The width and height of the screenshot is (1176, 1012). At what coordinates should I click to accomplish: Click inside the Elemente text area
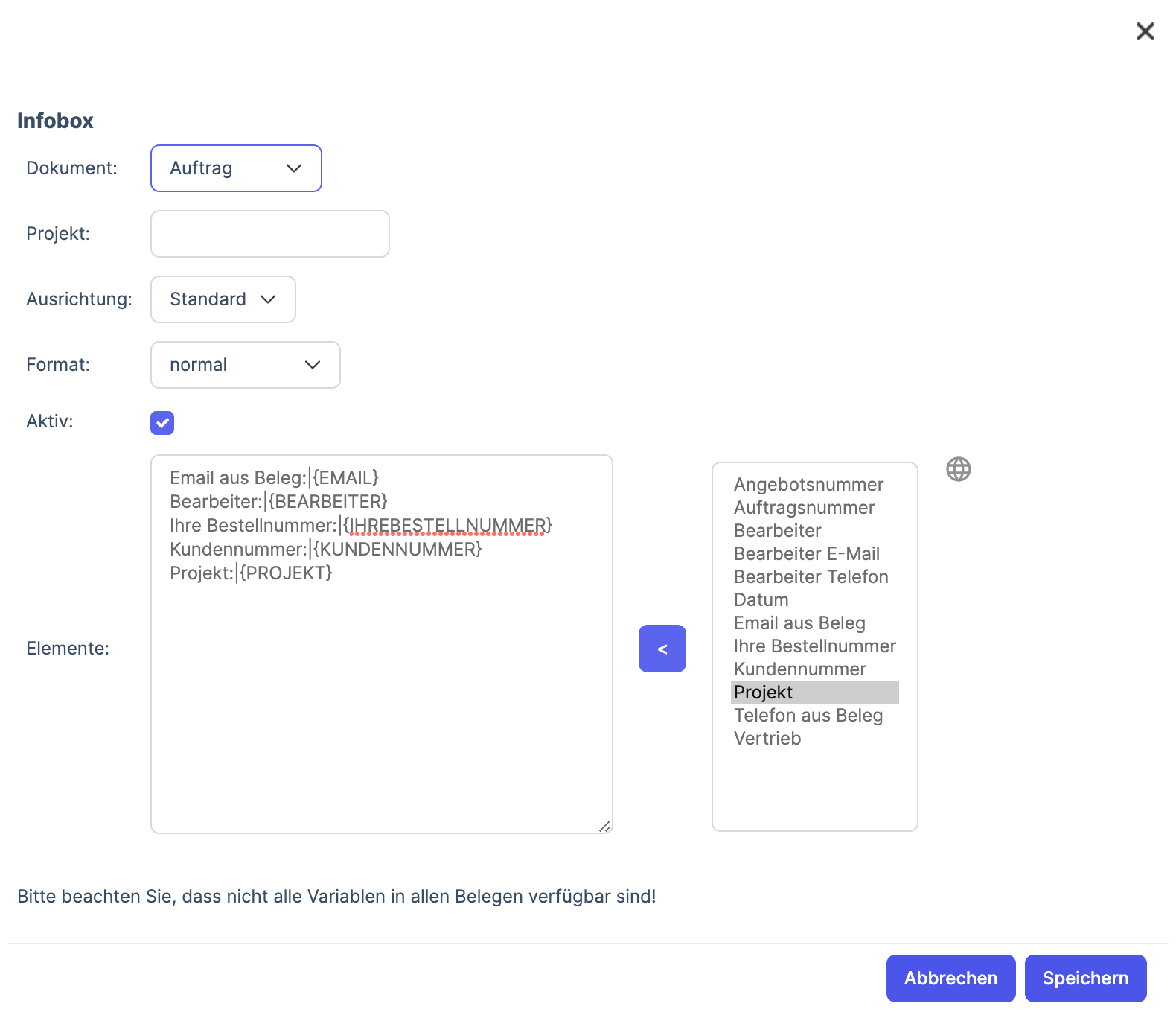pos(381,693)
